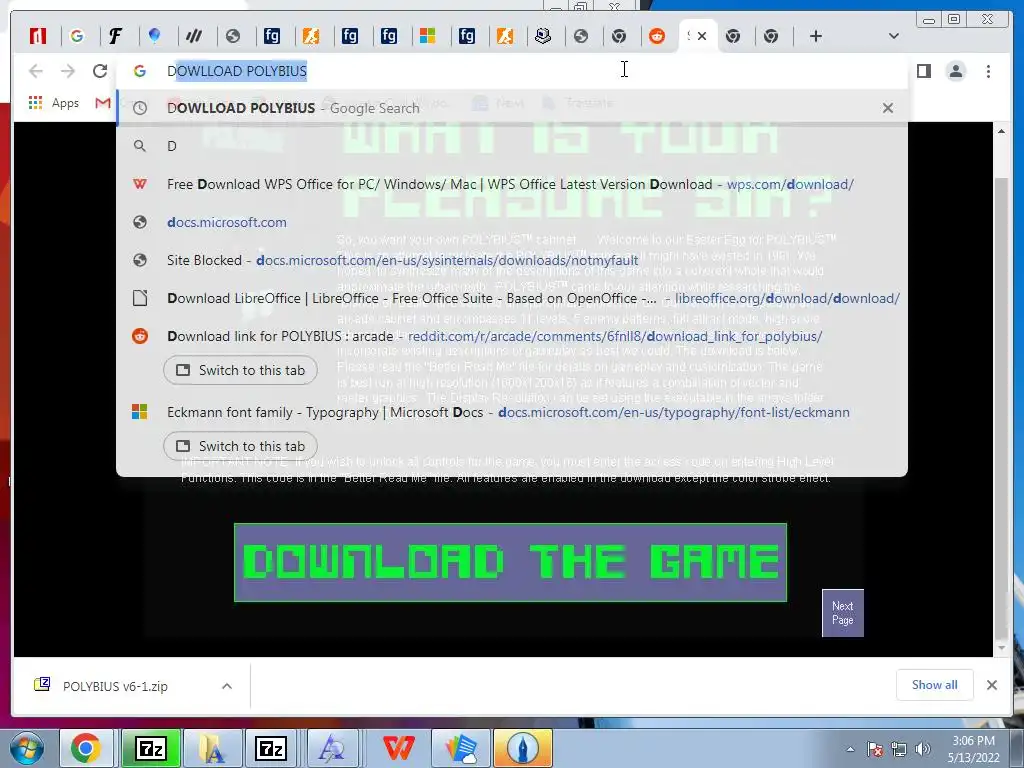Screen dimensions: 1024x768
Task: Select the docs.microsoft.com suggestion
Action: 511,222
